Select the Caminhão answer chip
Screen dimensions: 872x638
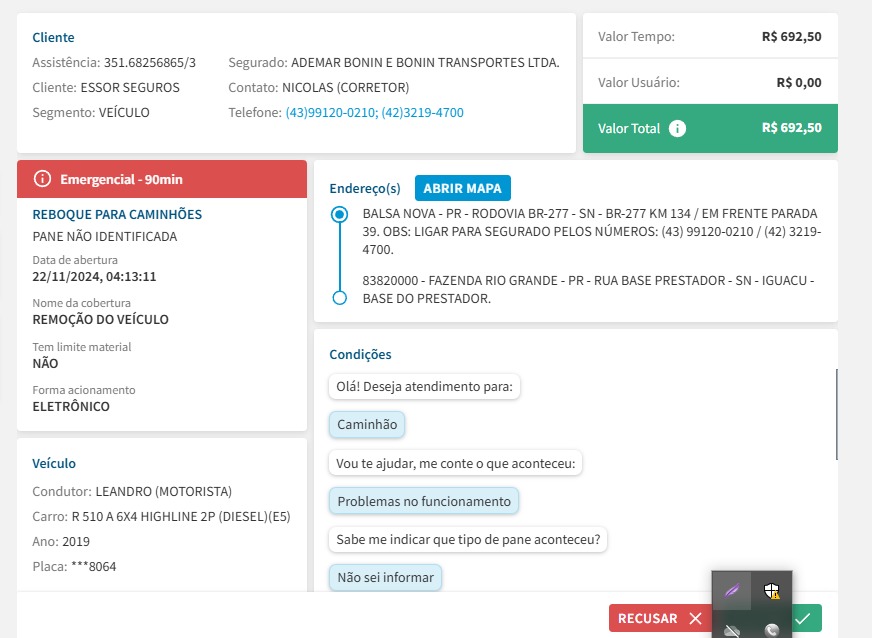point(367,424)
